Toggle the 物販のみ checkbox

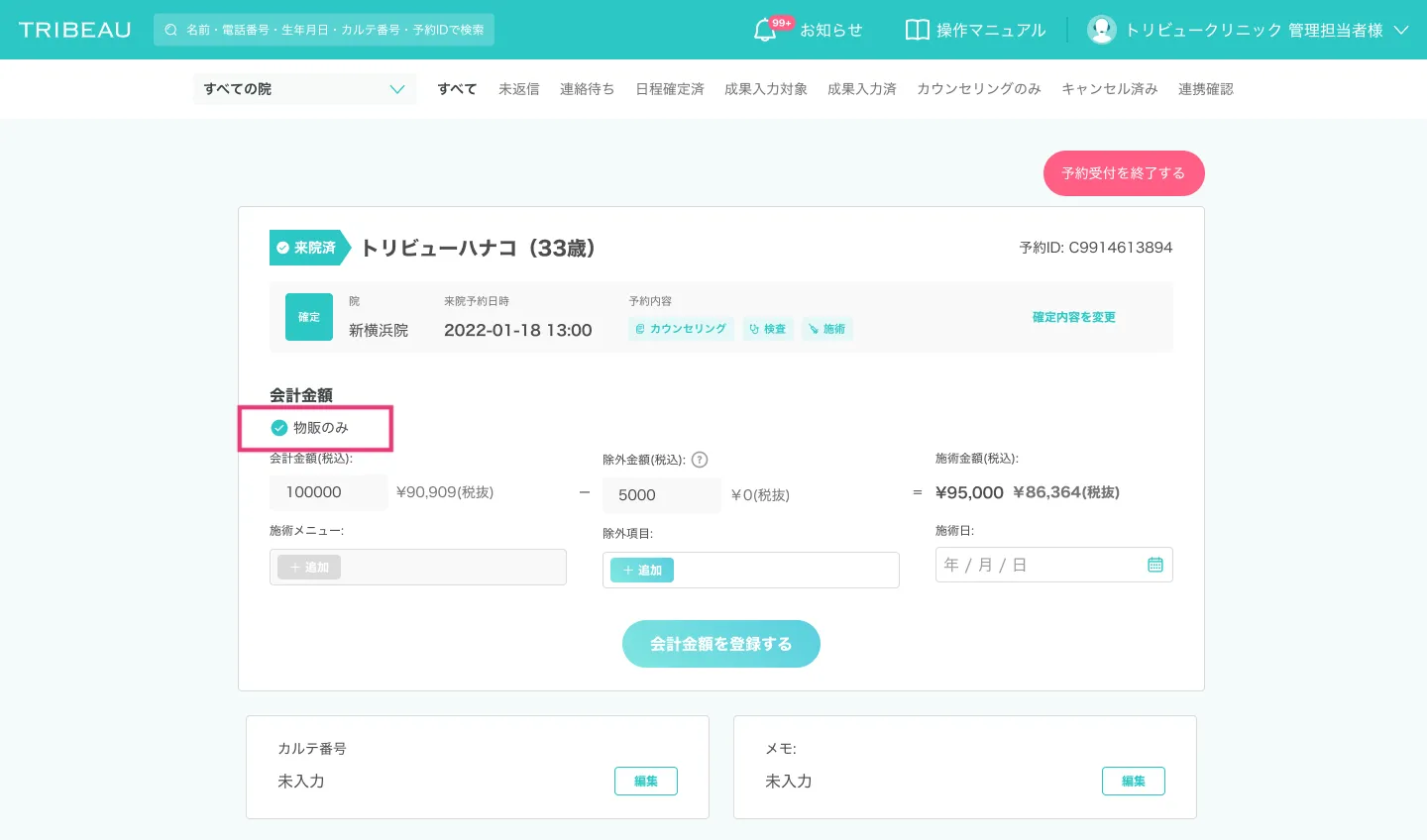(279, 428)
